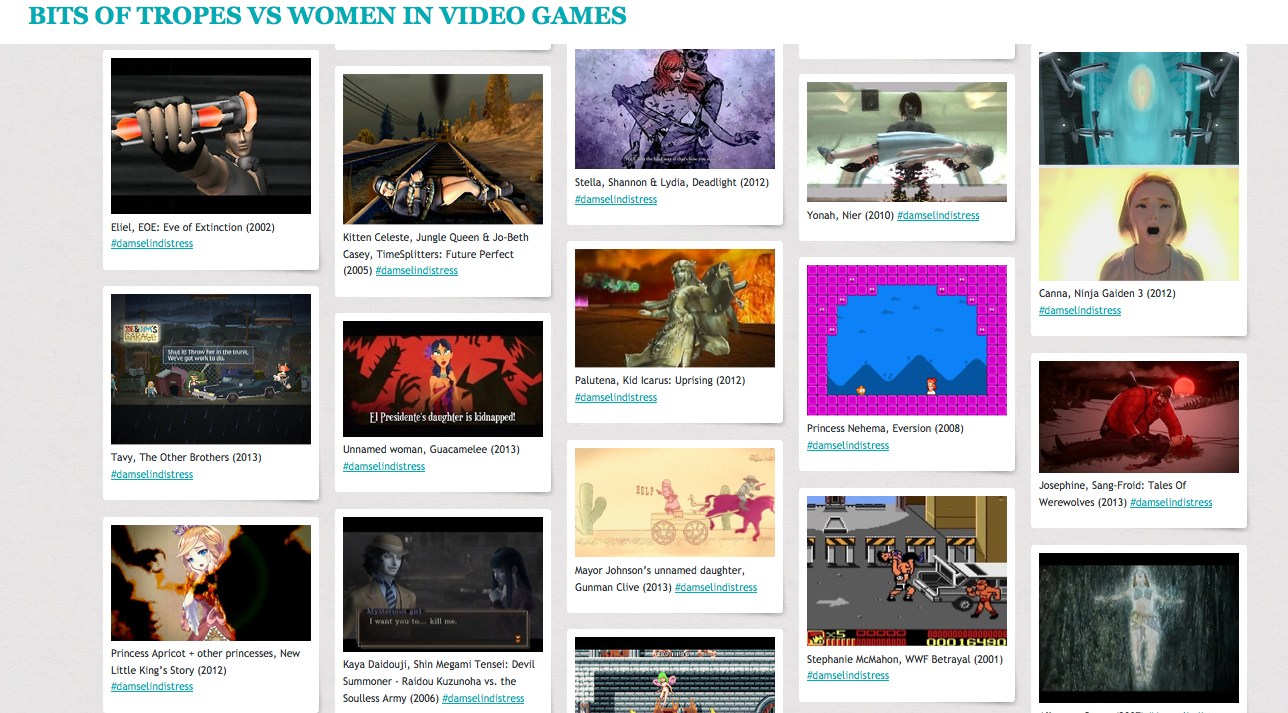The width and height of the screenshot is (1288, 713).
Task: Open the Gunman Clive wagon thumbnail
Action: click(675, 502)
